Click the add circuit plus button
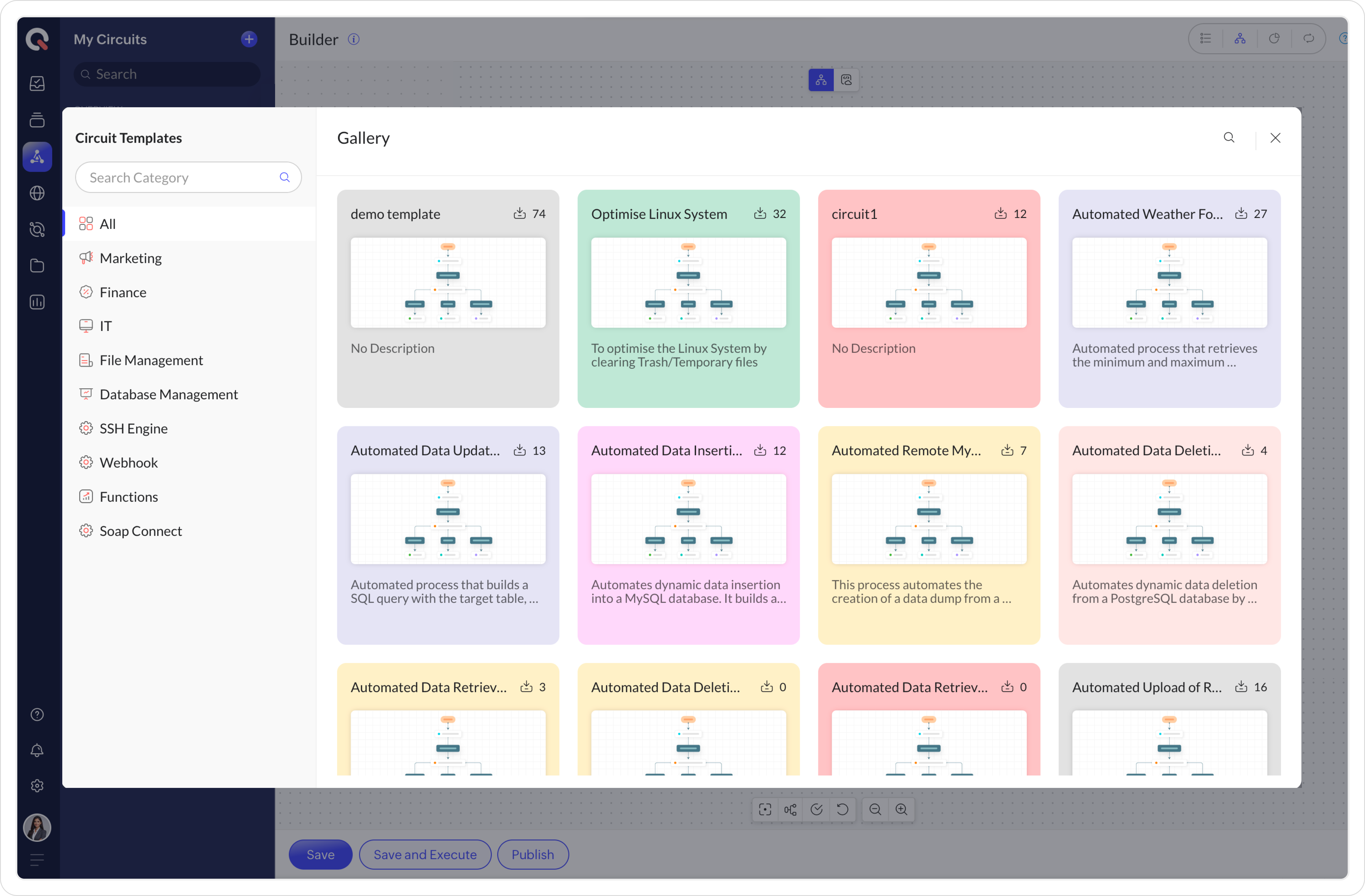This screenshot has width=1365, height=896. coord(249,39)
